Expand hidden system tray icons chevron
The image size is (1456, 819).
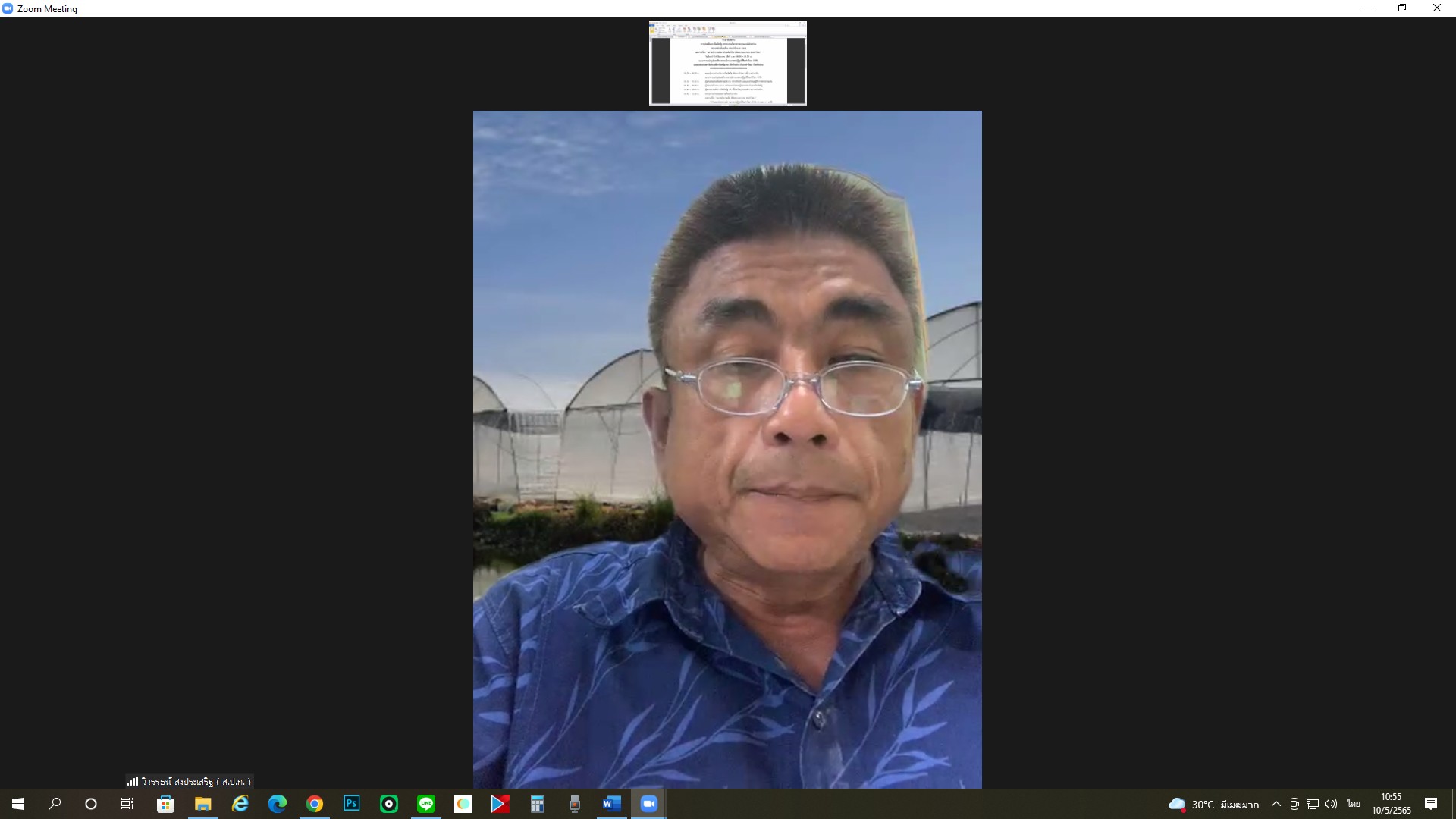coord(1276,804)
